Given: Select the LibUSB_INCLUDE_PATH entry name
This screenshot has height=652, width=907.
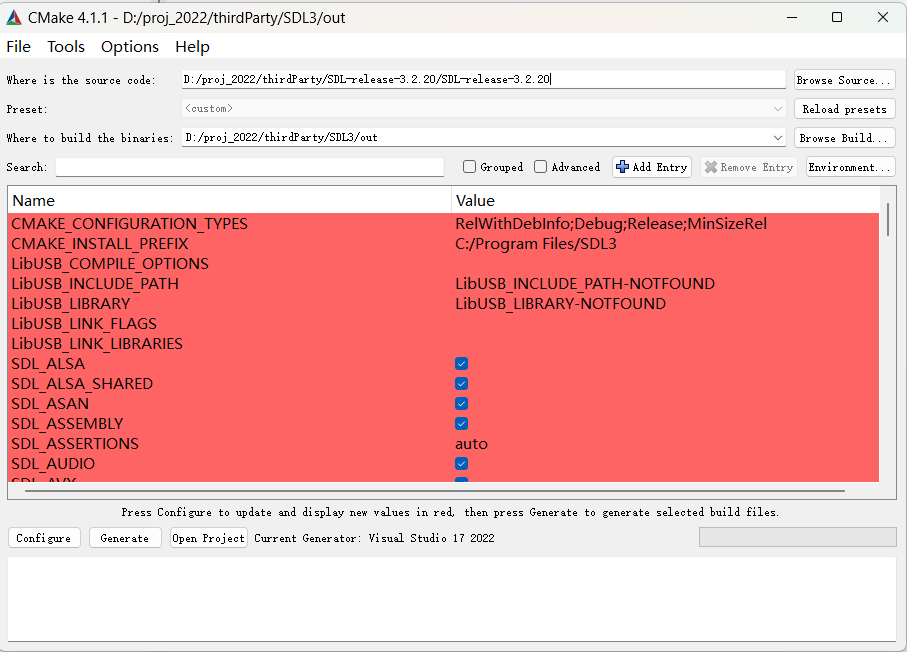Looking at the screenshot, I should pos(95,283).
